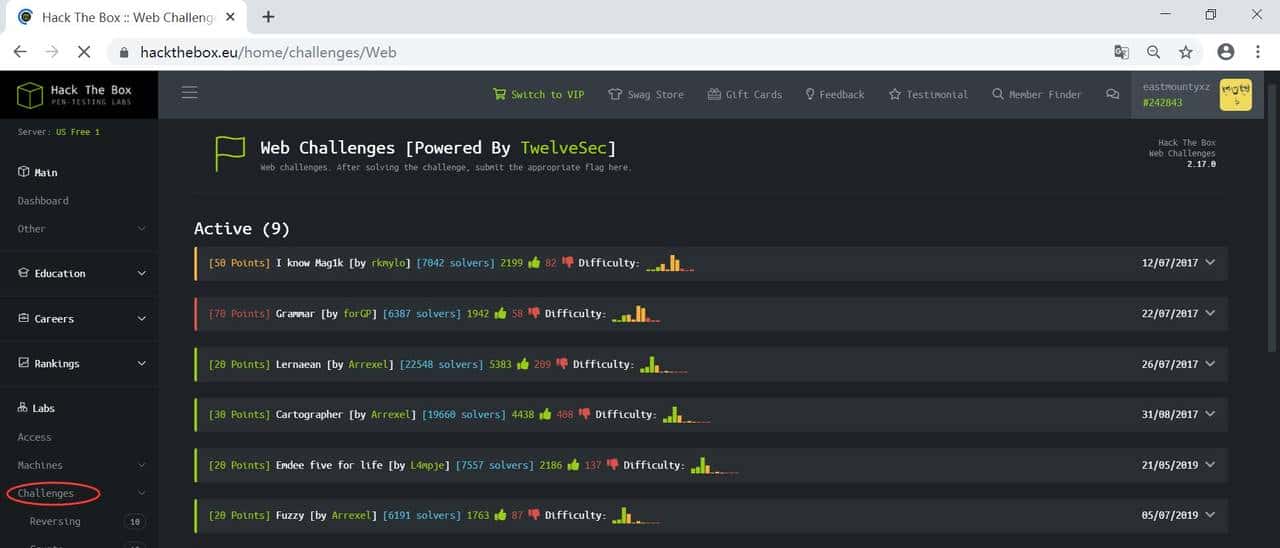Stop loading the page
Image resolution: width=1280 pixels, height=548 pixels.
(x=84, y=52)
